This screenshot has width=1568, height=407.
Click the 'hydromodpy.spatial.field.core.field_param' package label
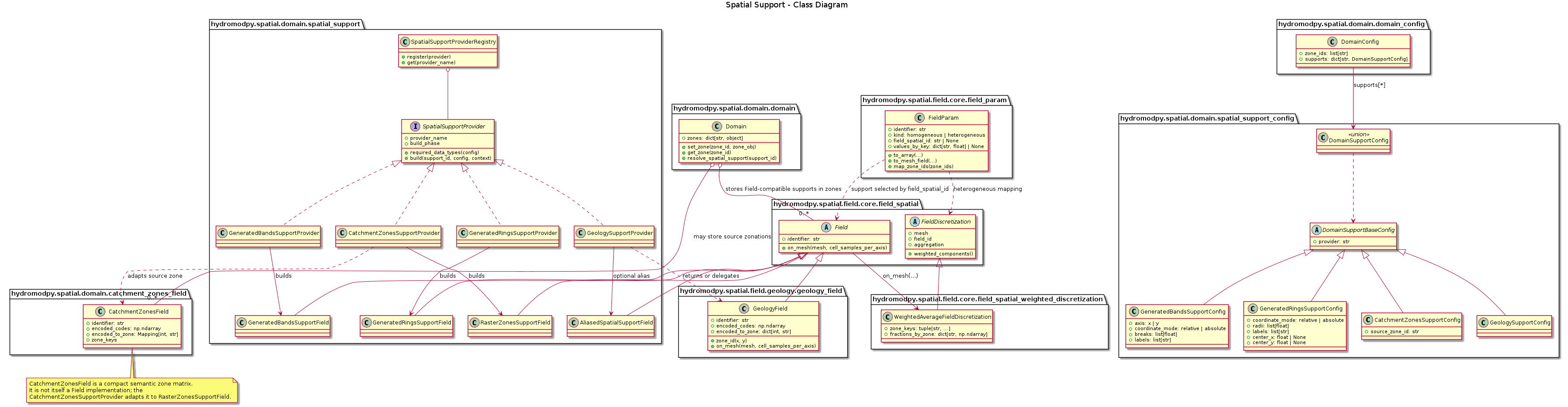tap(934, 100)
